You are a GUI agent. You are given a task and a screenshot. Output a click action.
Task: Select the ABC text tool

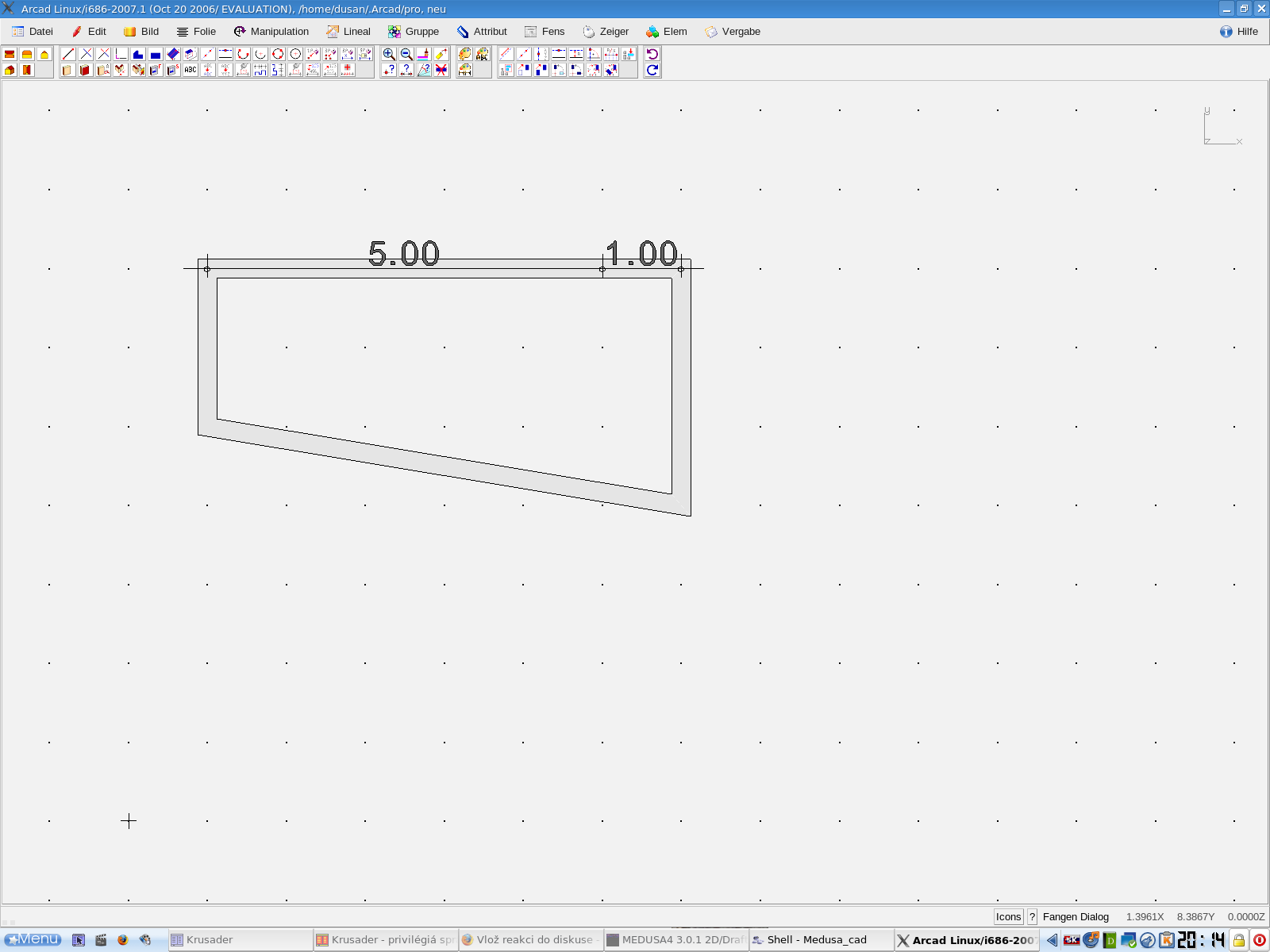[190, 70]
